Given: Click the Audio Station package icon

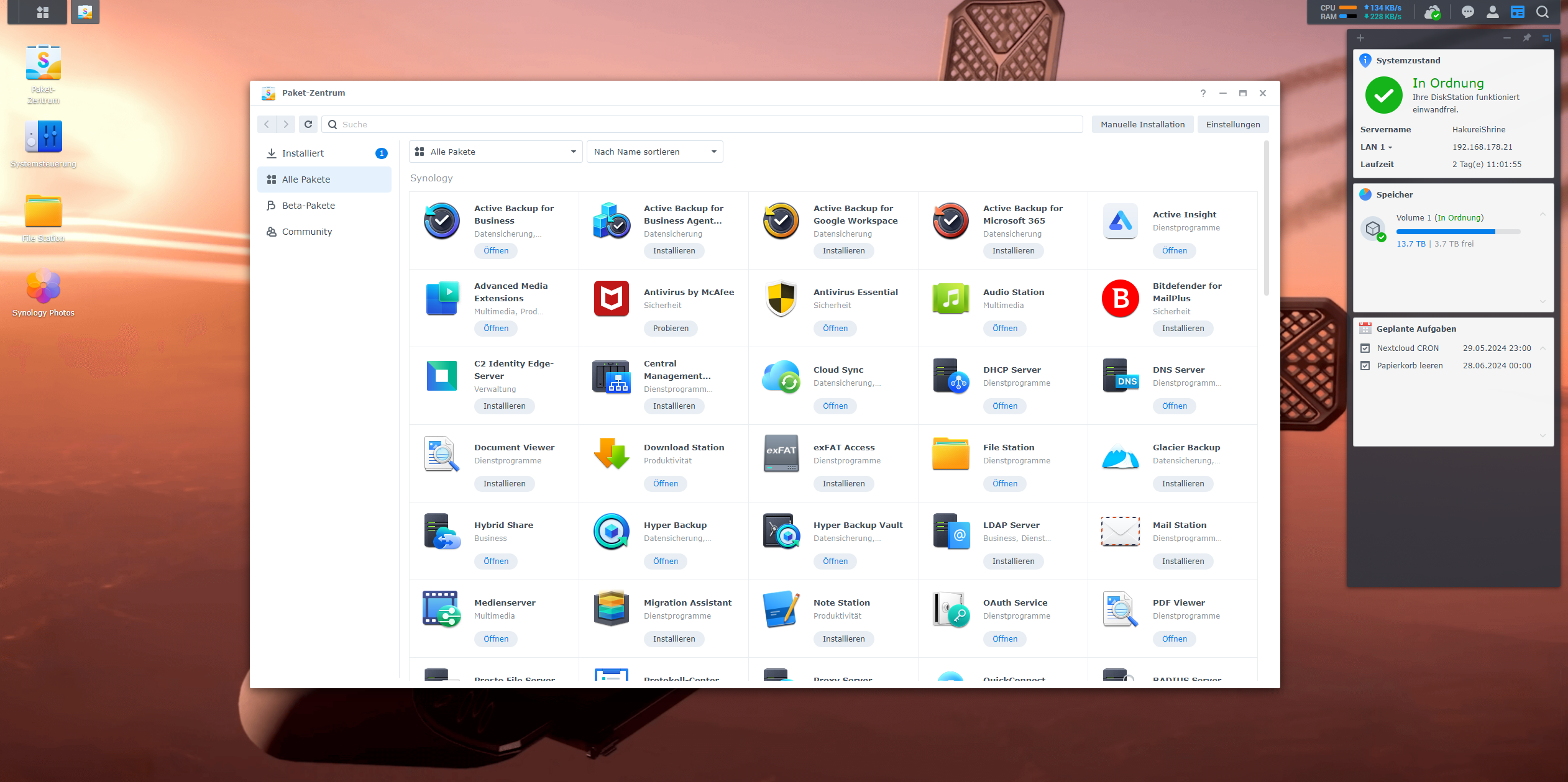Looking at the screenshot, I should click(x=950, y=299).
